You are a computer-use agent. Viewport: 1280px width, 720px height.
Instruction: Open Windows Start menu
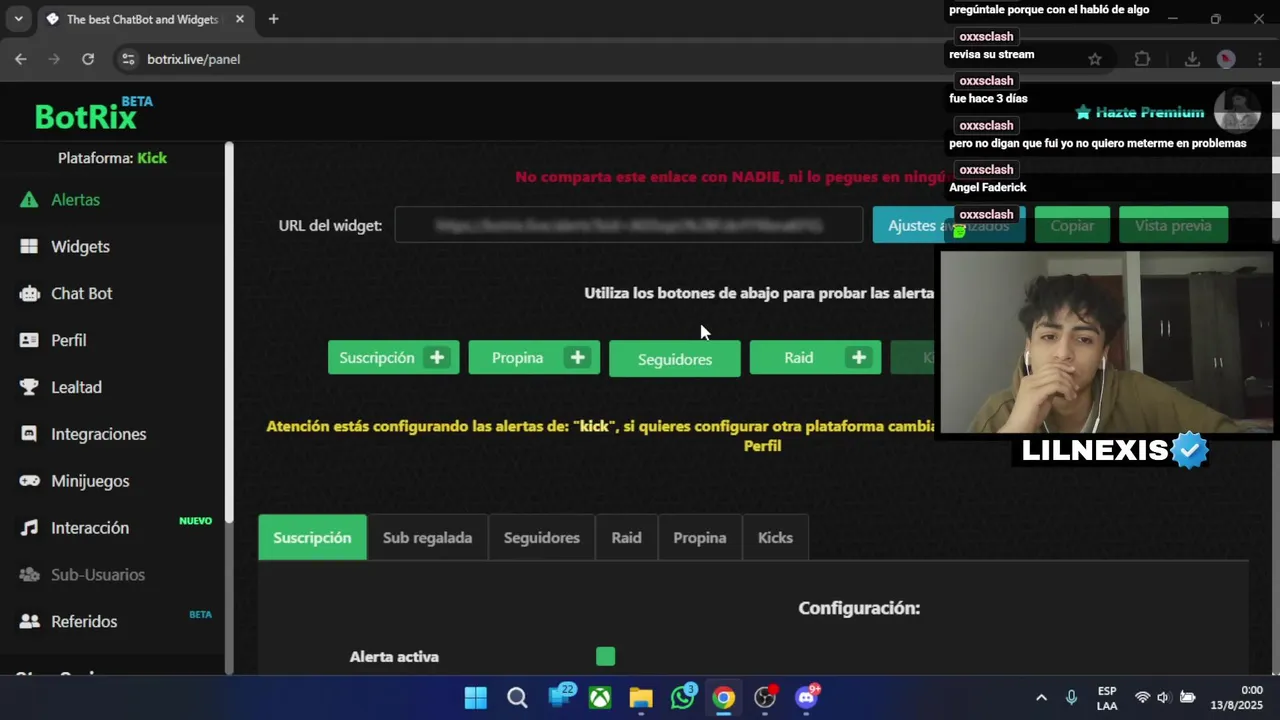click(476, 697)
